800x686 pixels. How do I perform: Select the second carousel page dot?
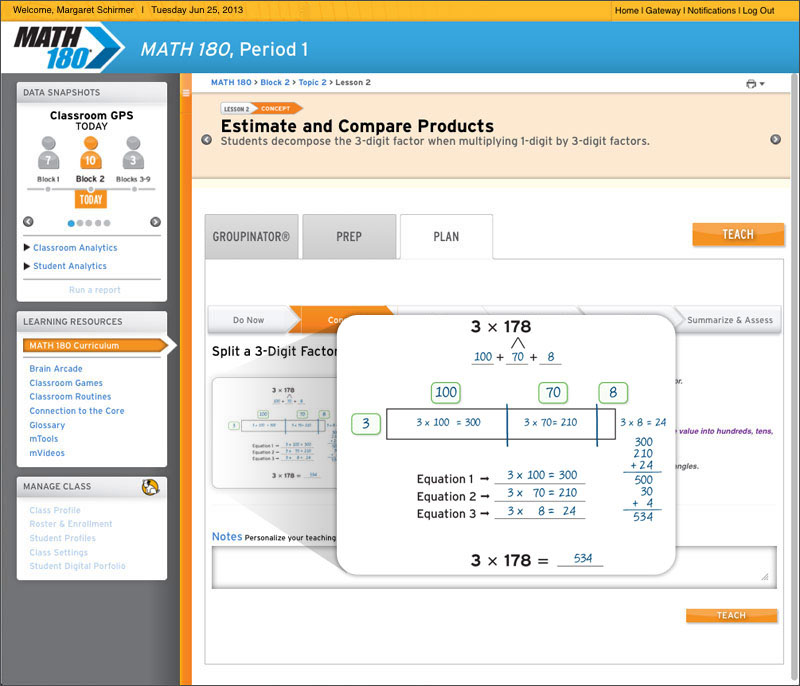[x=80, y=223]
